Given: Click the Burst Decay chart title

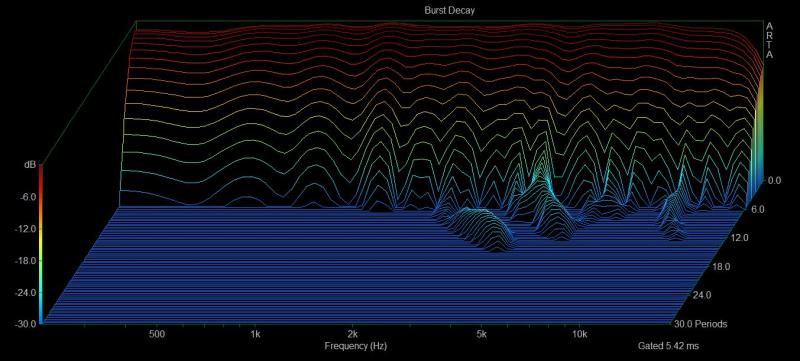Looking at the screenshot, I should tap(449, 10).
